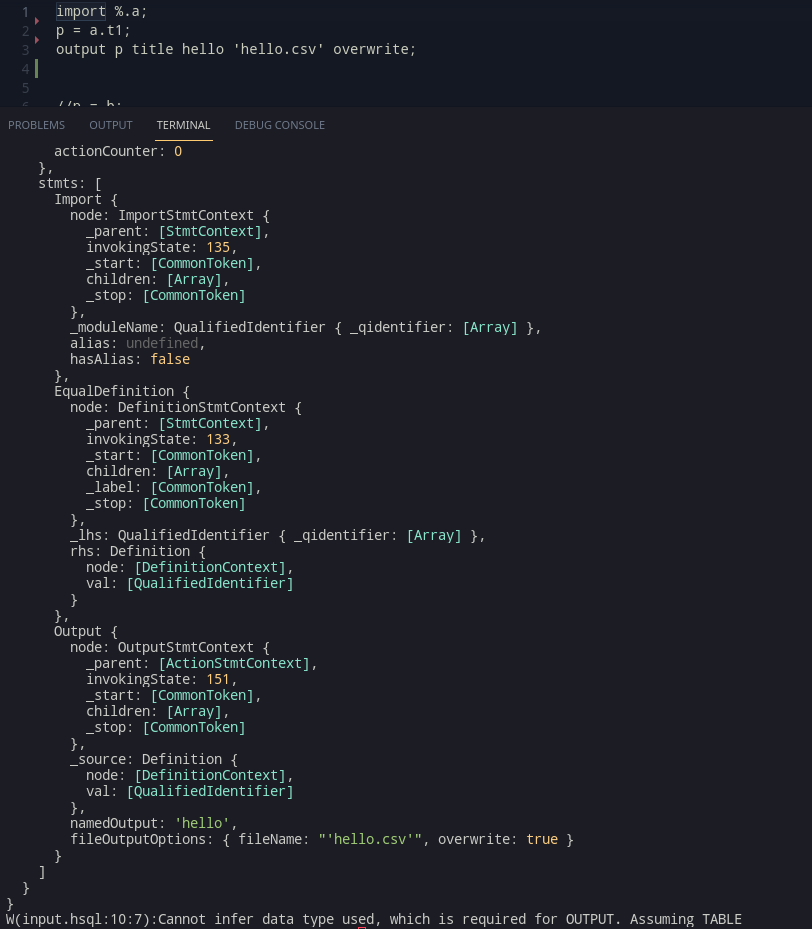Open the OUTPUT panel tab

111,125
